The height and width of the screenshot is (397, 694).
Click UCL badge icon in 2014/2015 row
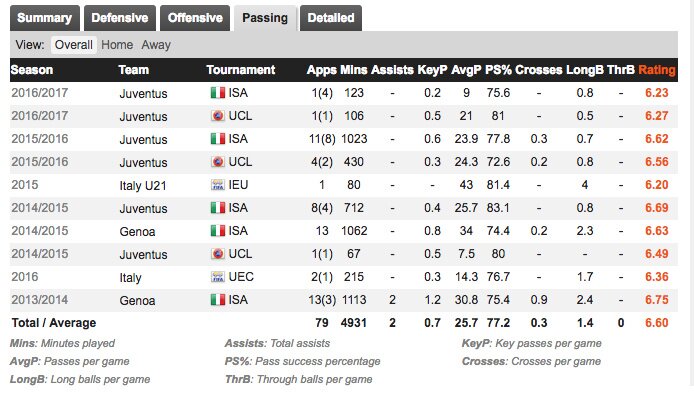[x=218, y=254]
